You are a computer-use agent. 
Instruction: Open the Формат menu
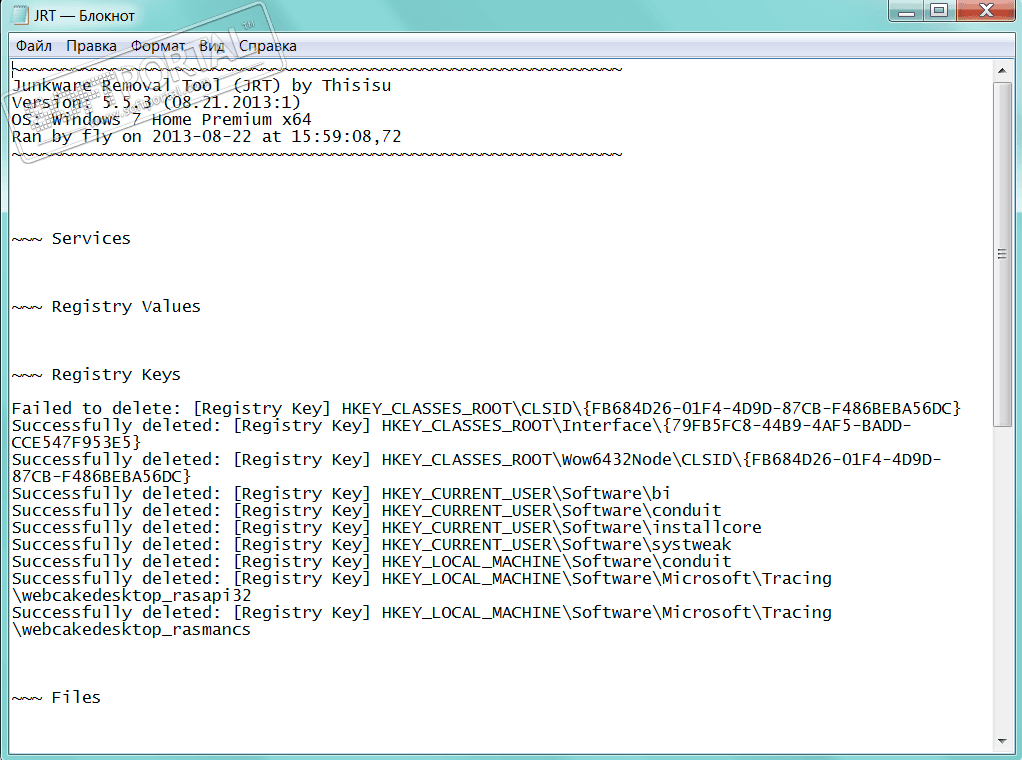158,46
